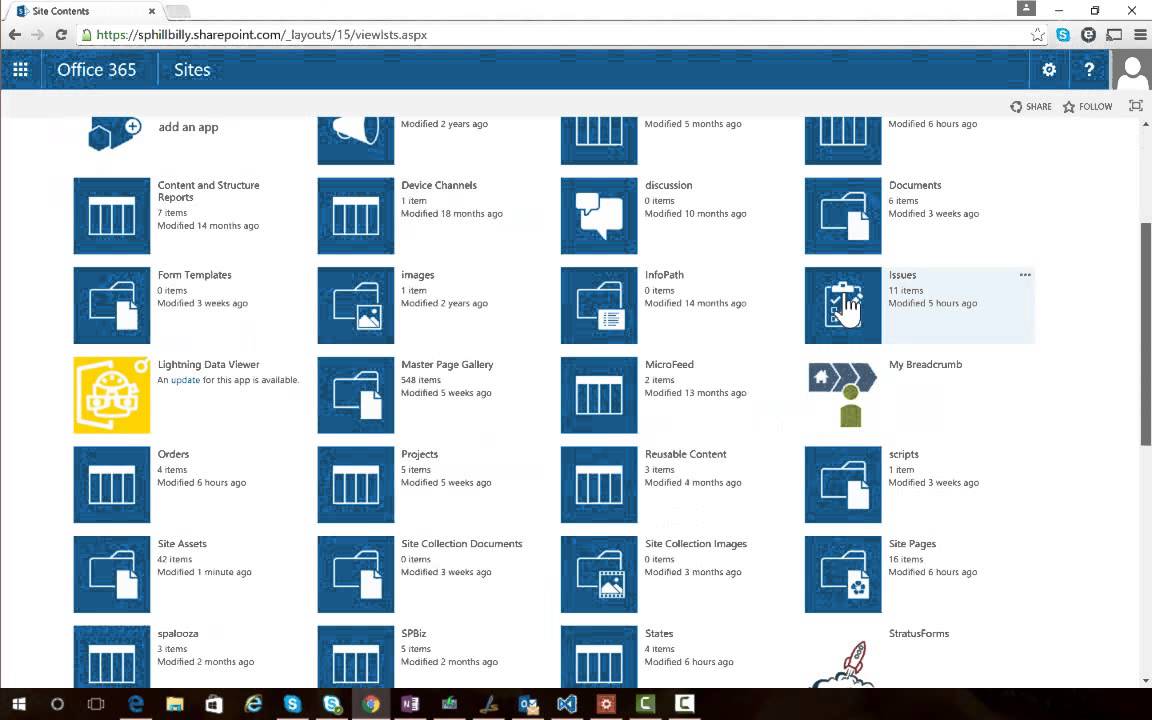This screenshot has height=720, width=1152.
Task: Open the Lightning Data Viewer app icon
Action: (x=112, y=395)
